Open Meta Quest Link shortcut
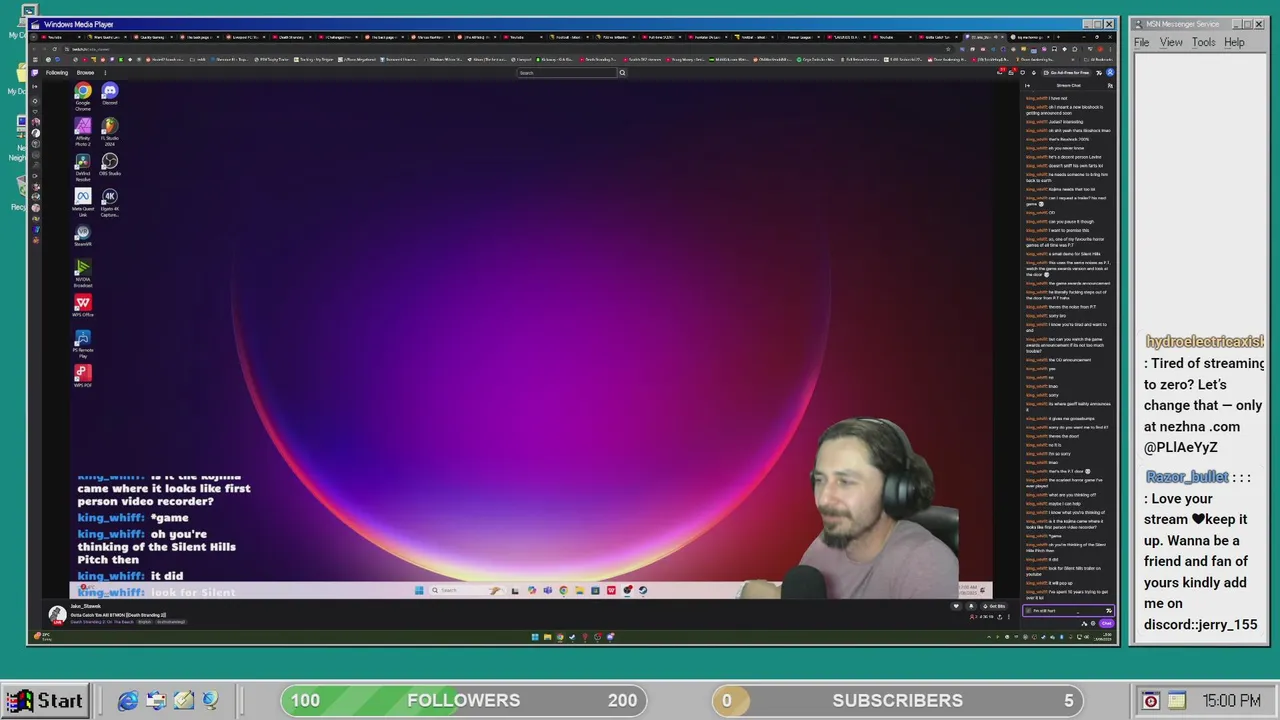Image resolution: width=1280 pixels, height=720 pixels. tap(83, 202)
